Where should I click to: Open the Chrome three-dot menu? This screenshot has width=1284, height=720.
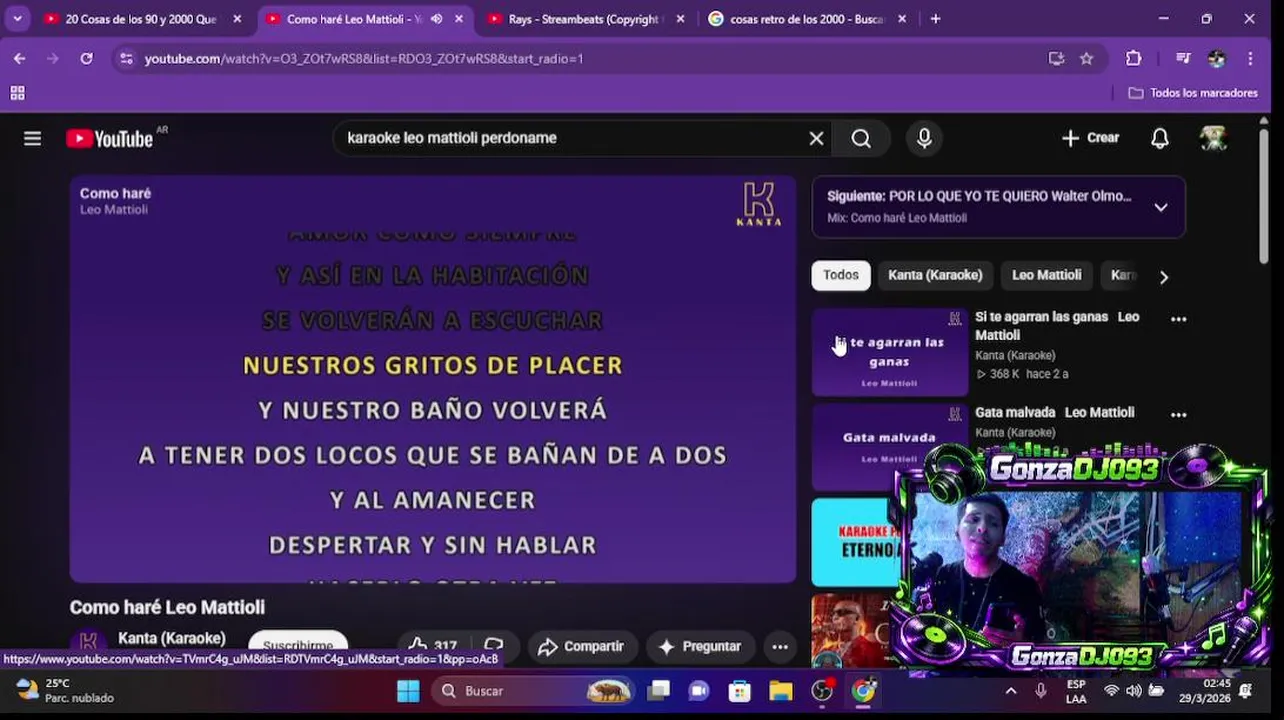tap(1250, 59)
